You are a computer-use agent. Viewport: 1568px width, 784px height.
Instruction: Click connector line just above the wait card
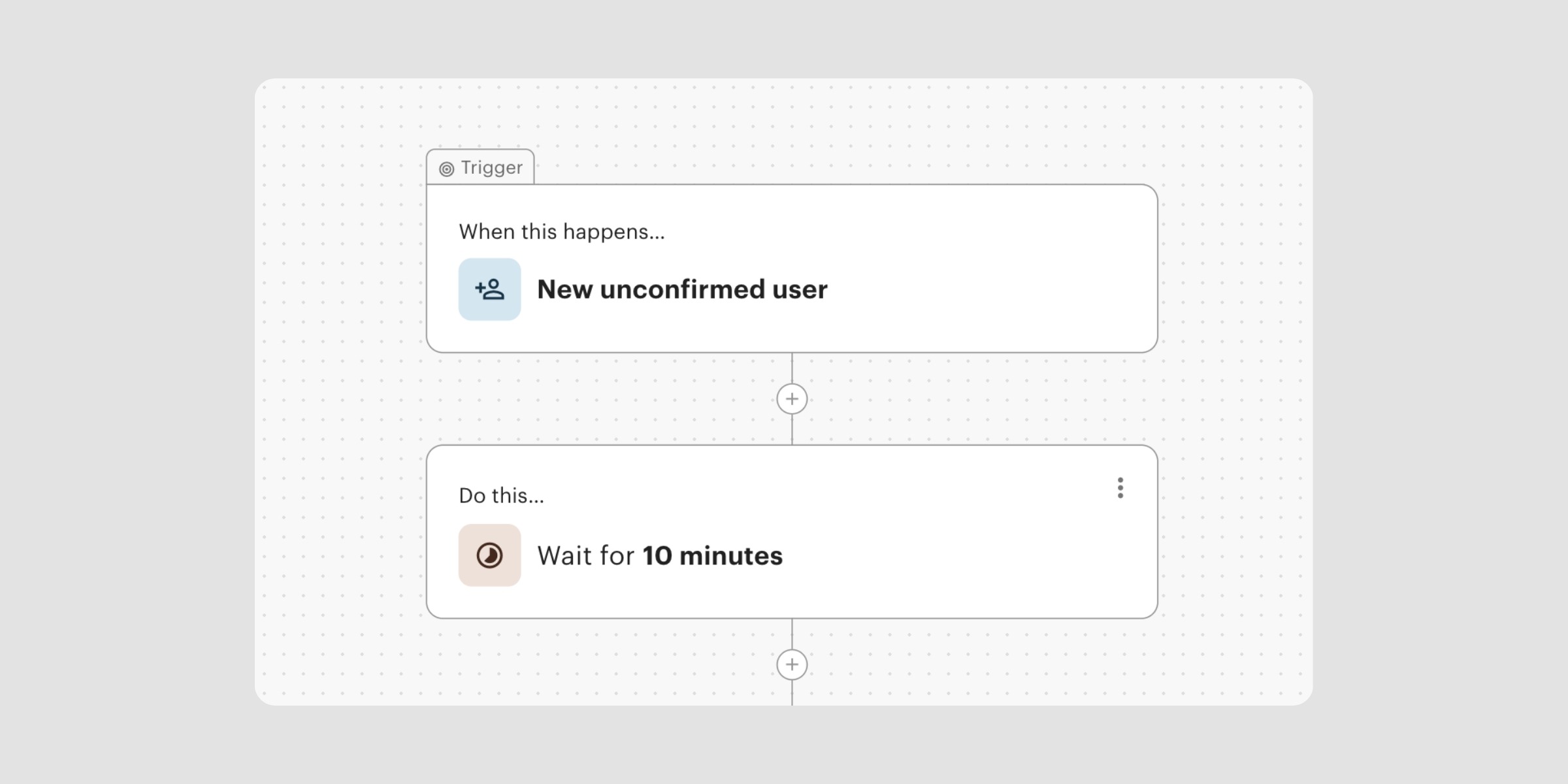click(x=792, y=431)
